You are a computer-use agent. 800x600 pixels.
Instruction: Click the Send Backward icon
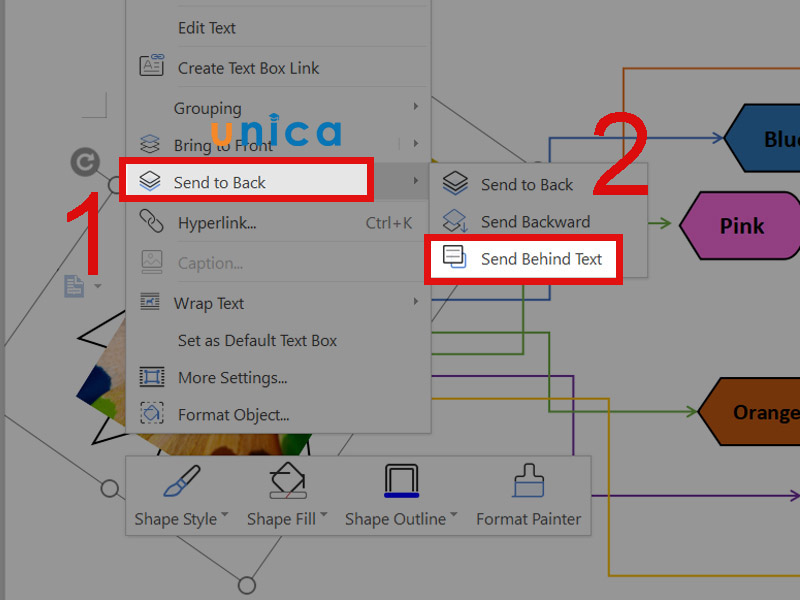coord(454,221)
